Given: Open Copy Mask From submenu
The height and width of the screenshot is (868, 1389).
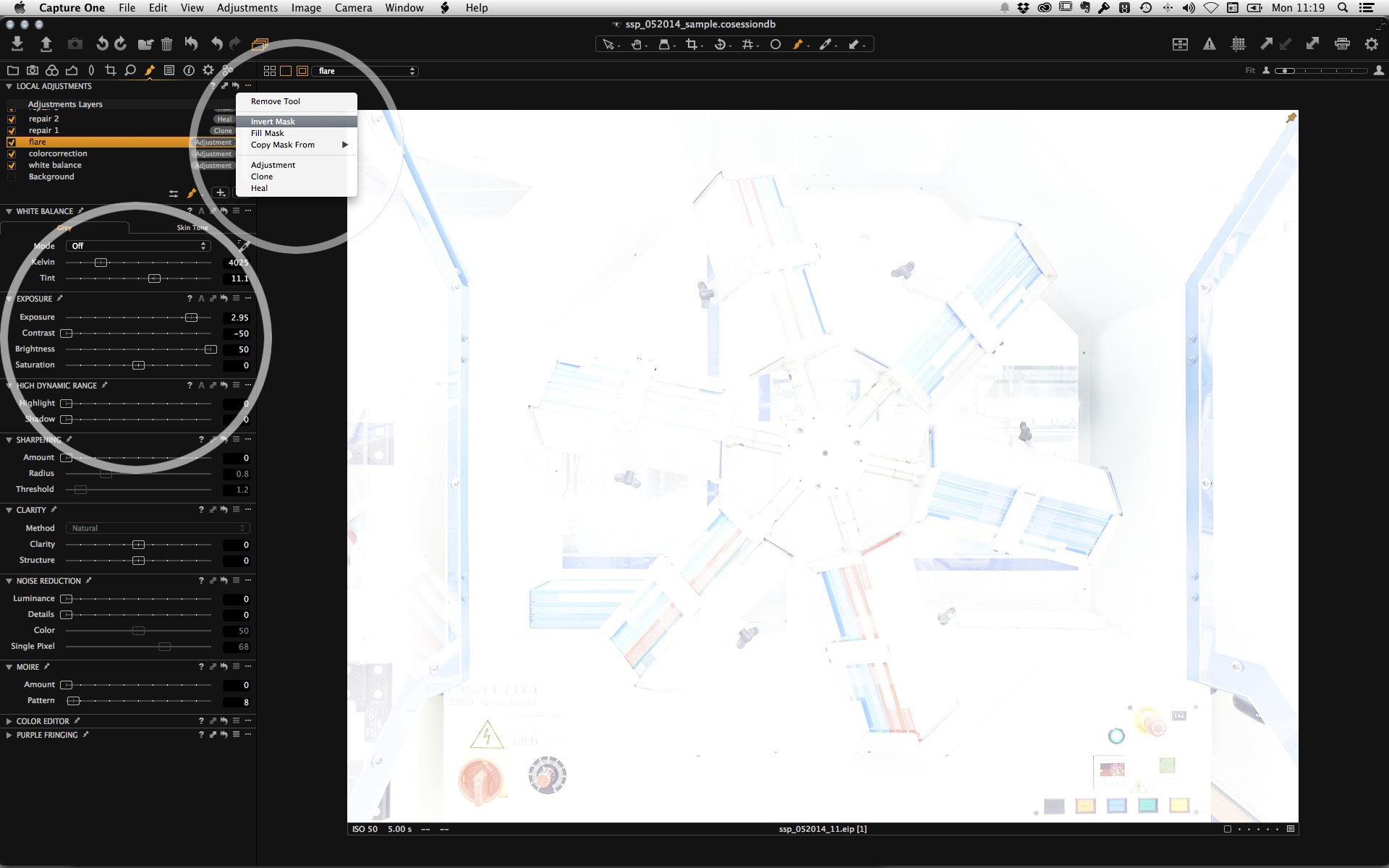Looking at the screenshot, I should click(297, 145).
